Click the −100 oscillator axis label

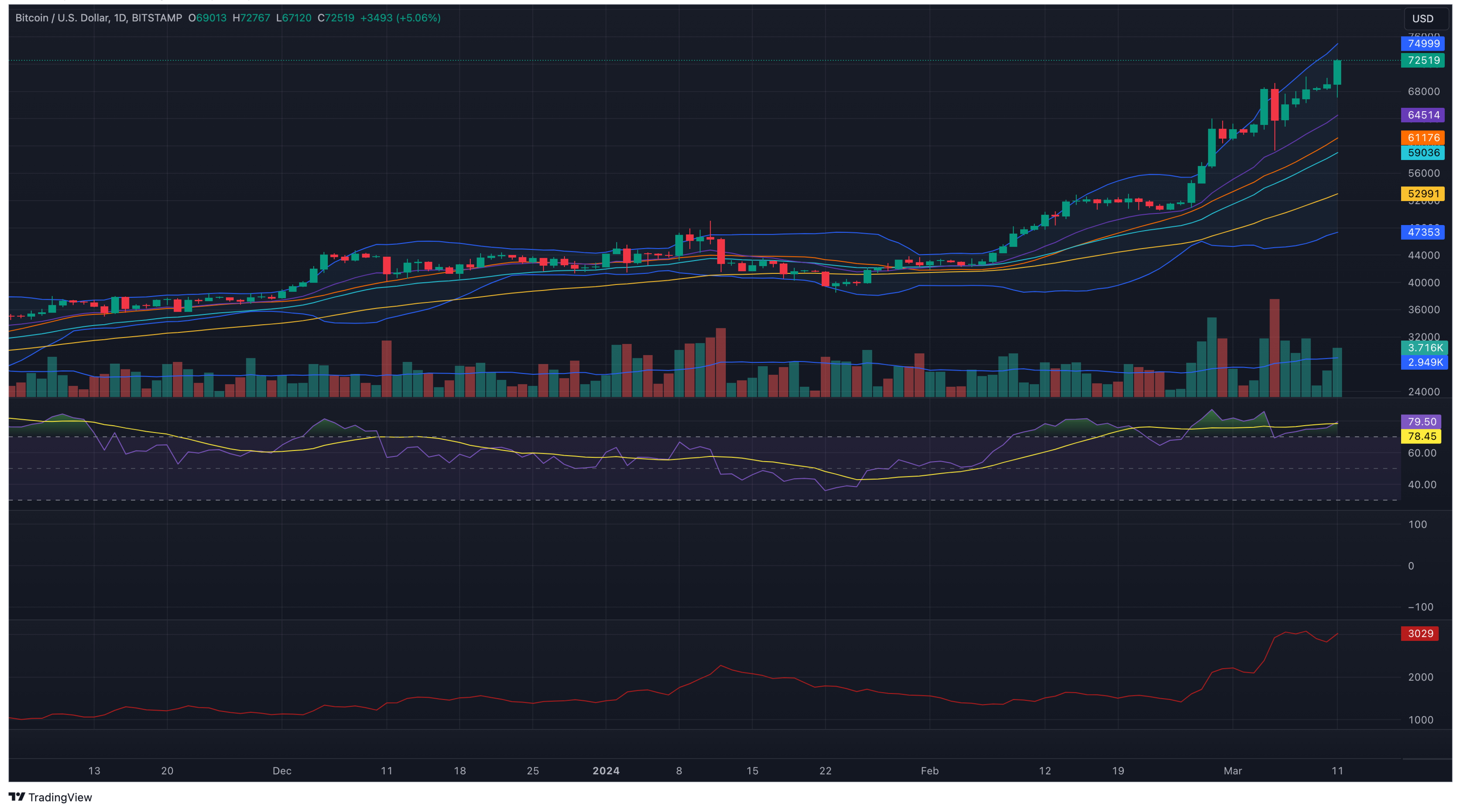tap(1420, 607)
